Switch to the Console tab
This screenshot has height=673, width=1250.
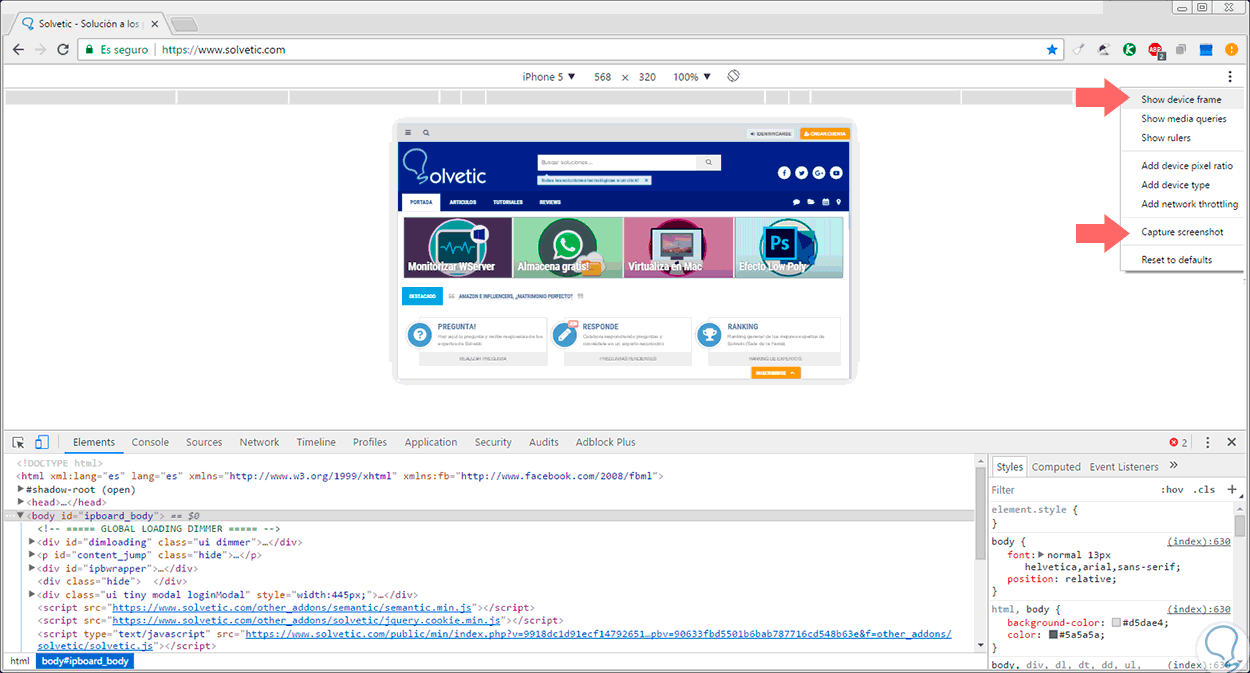pos(150,442)
